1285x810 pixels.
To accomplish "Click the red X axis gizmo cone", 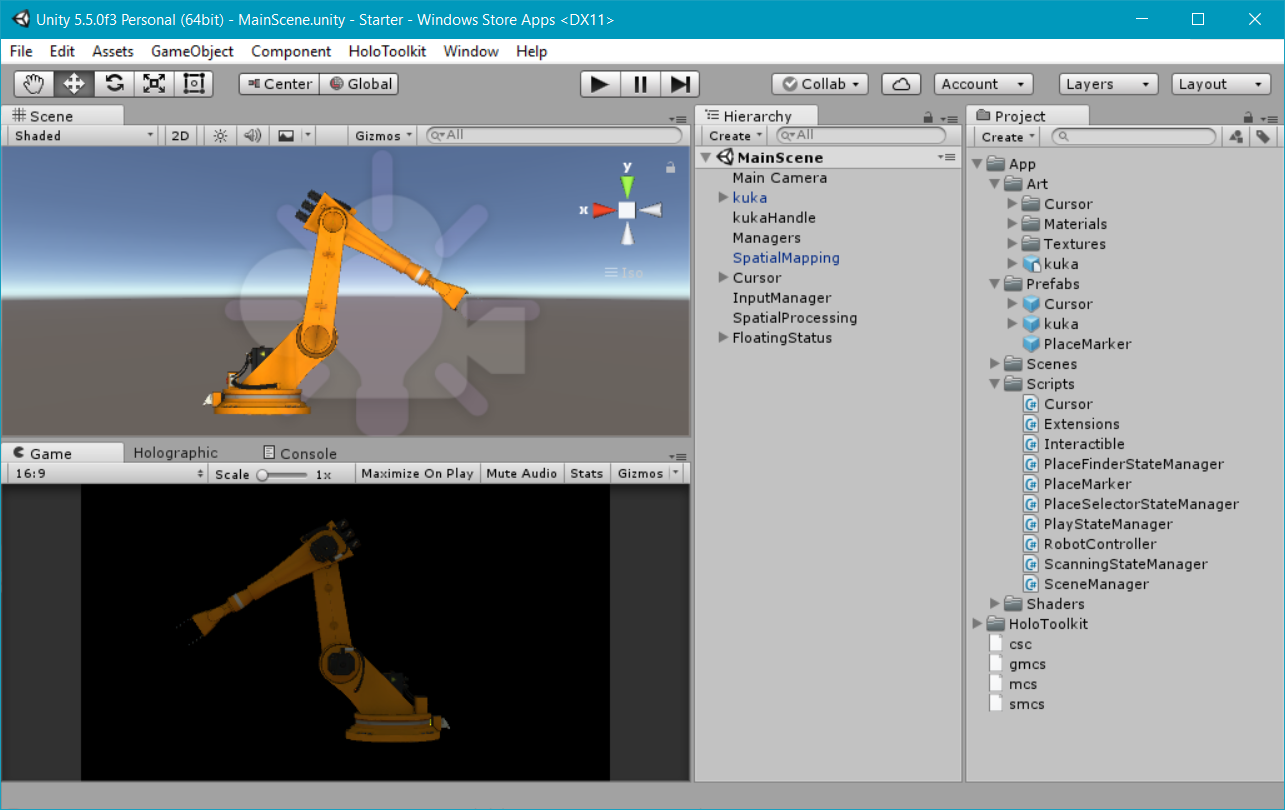I will click(x=603, y=210).
